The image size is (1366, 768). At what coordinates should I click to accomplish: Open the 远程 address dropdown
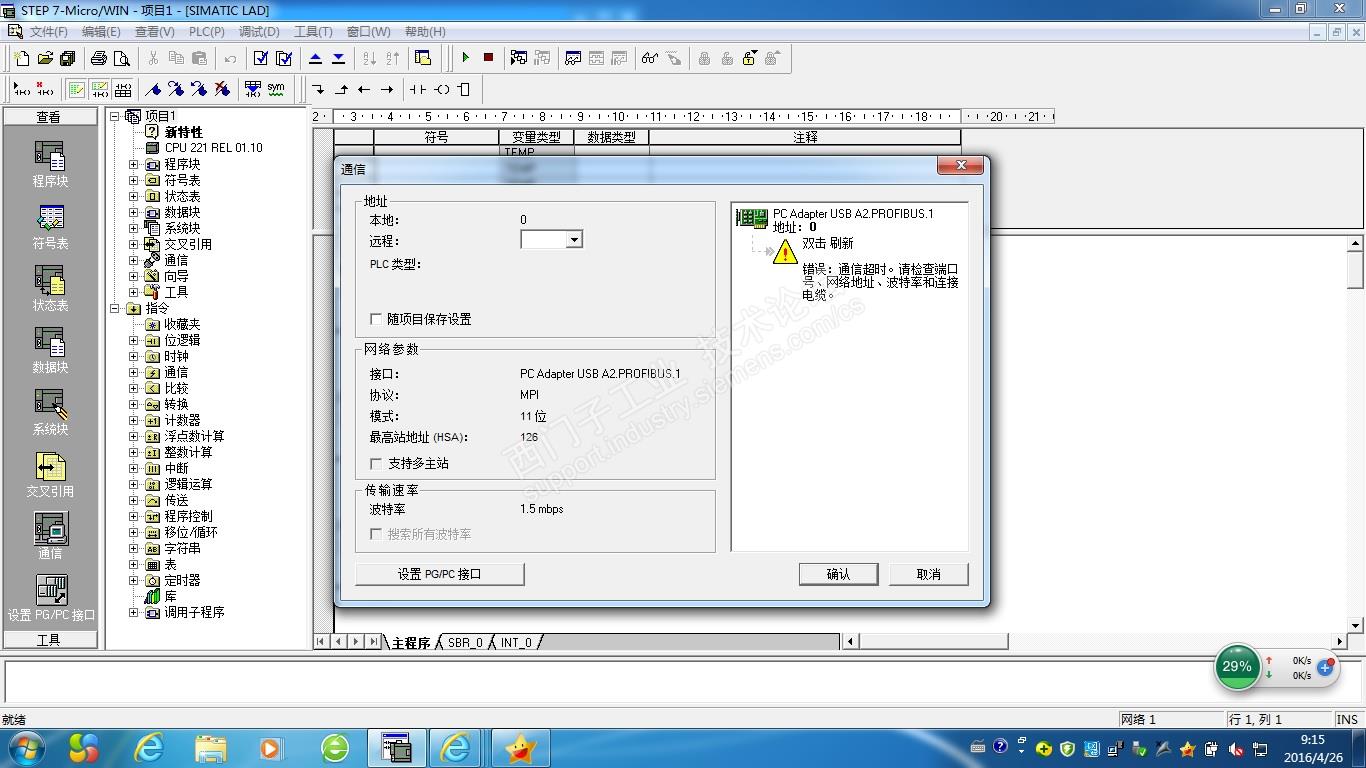(x=574, y=240)
